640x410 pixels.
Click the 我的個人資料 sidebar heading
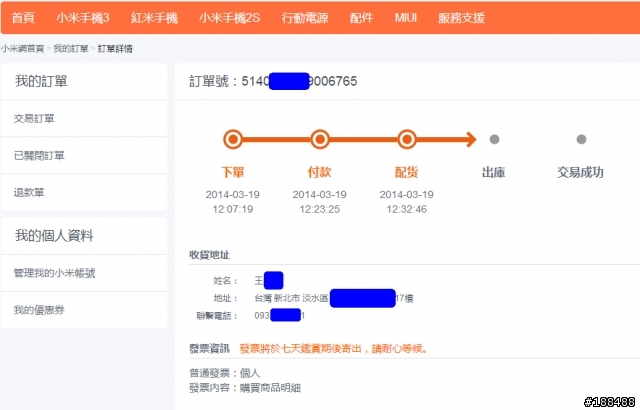tap(54, 236)
